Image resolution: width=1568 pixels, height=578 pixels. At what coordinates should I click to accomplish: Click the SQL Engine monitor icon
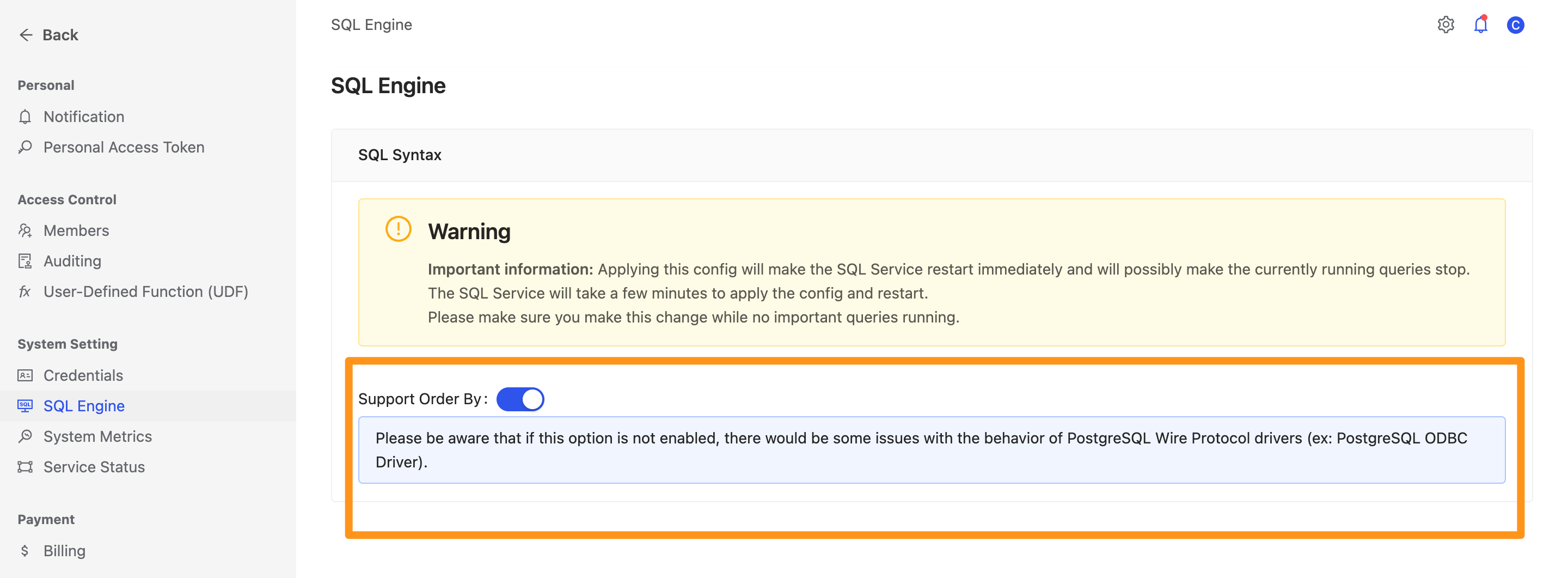25,406
